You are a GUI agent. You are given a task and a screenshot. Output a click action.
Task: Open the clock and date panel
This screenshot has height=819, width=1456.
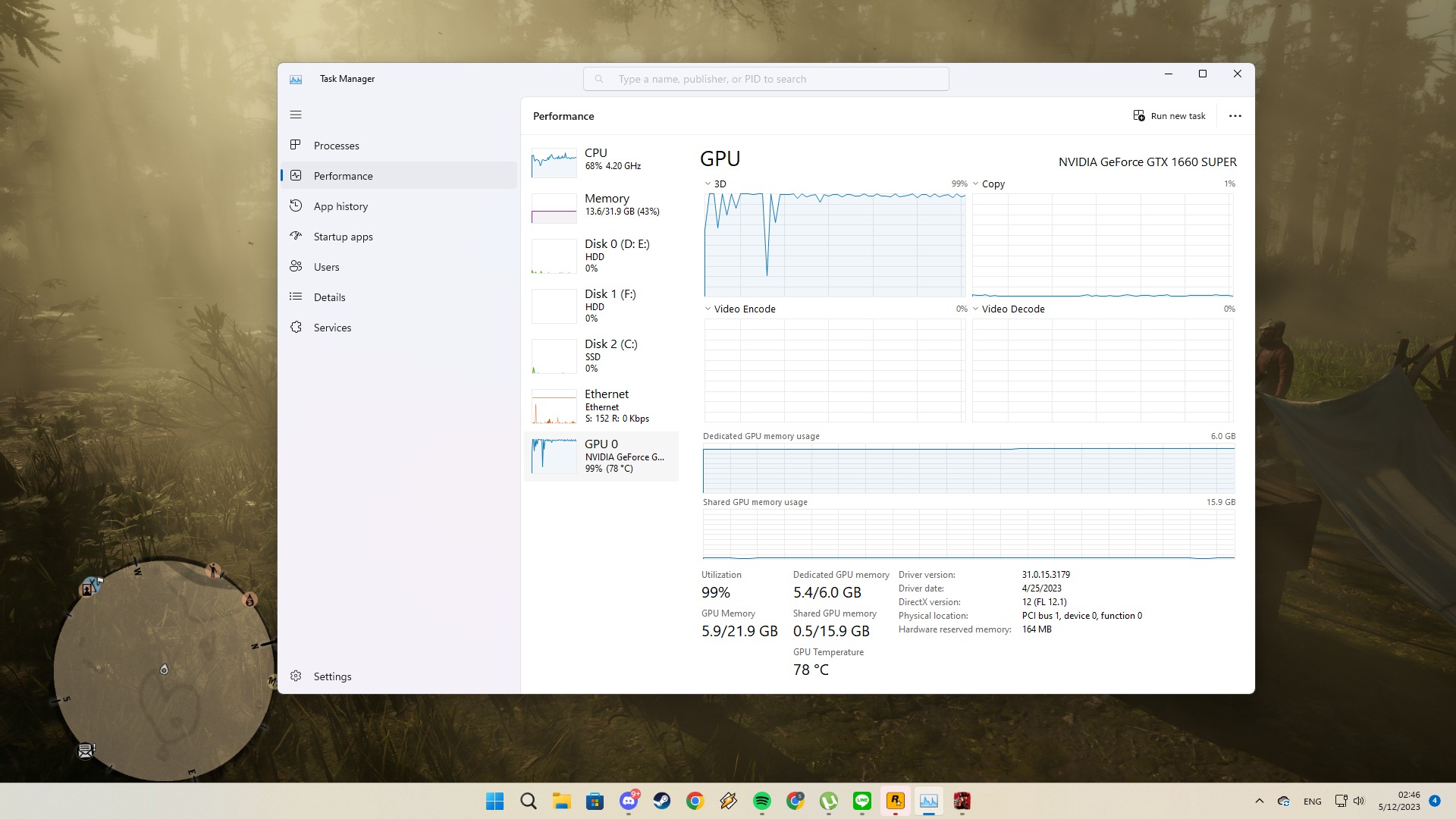click(x=1399, y=801)
